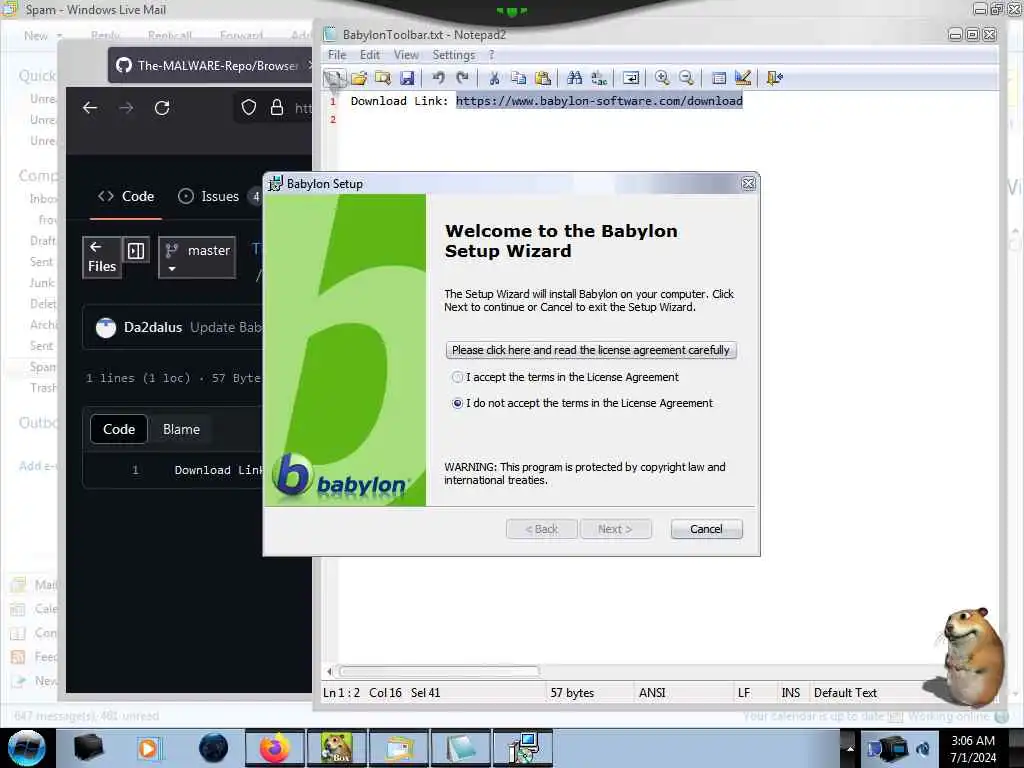Select I accept the terms radio button
The image size is (1024, 768).
[457, 377]
